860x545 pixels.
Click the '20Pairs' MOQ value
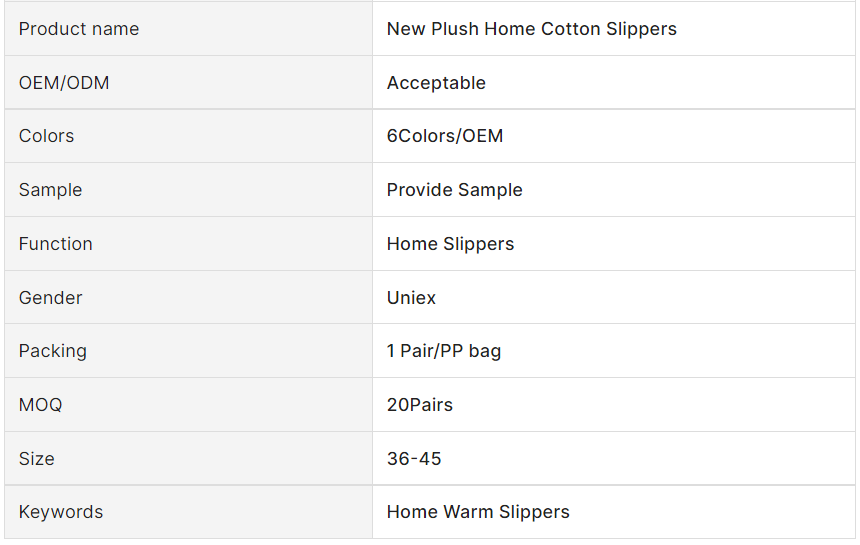[420, 405]
